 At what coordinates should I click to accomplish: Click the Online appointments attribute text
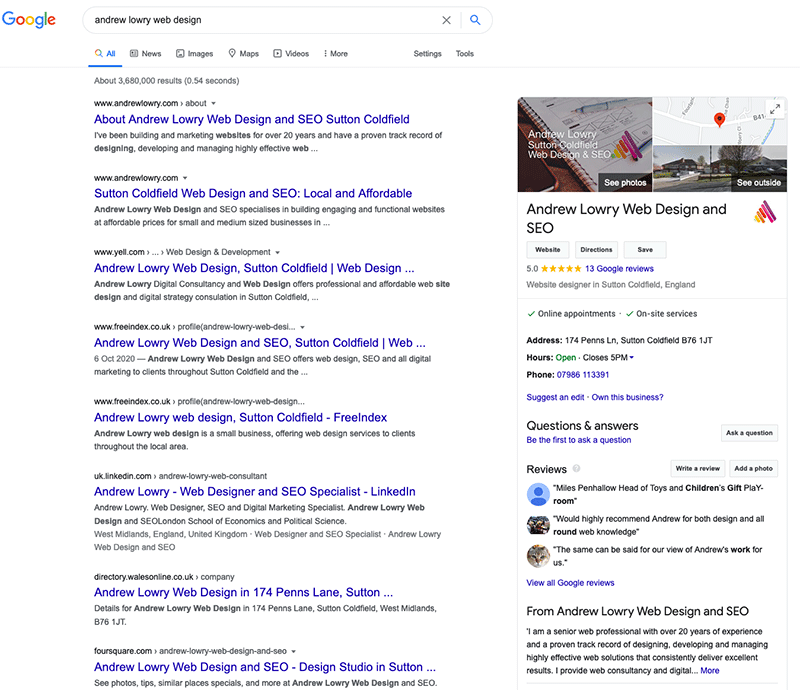coord(577,314)
